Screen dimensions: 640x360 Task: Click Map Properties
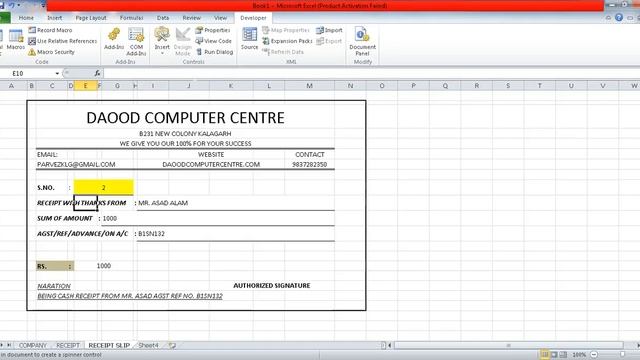click(x=286, y=30)
